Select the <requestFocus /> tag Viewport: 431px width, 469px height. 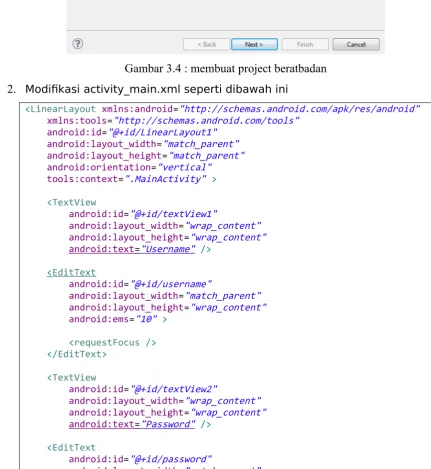click(112, 343)
